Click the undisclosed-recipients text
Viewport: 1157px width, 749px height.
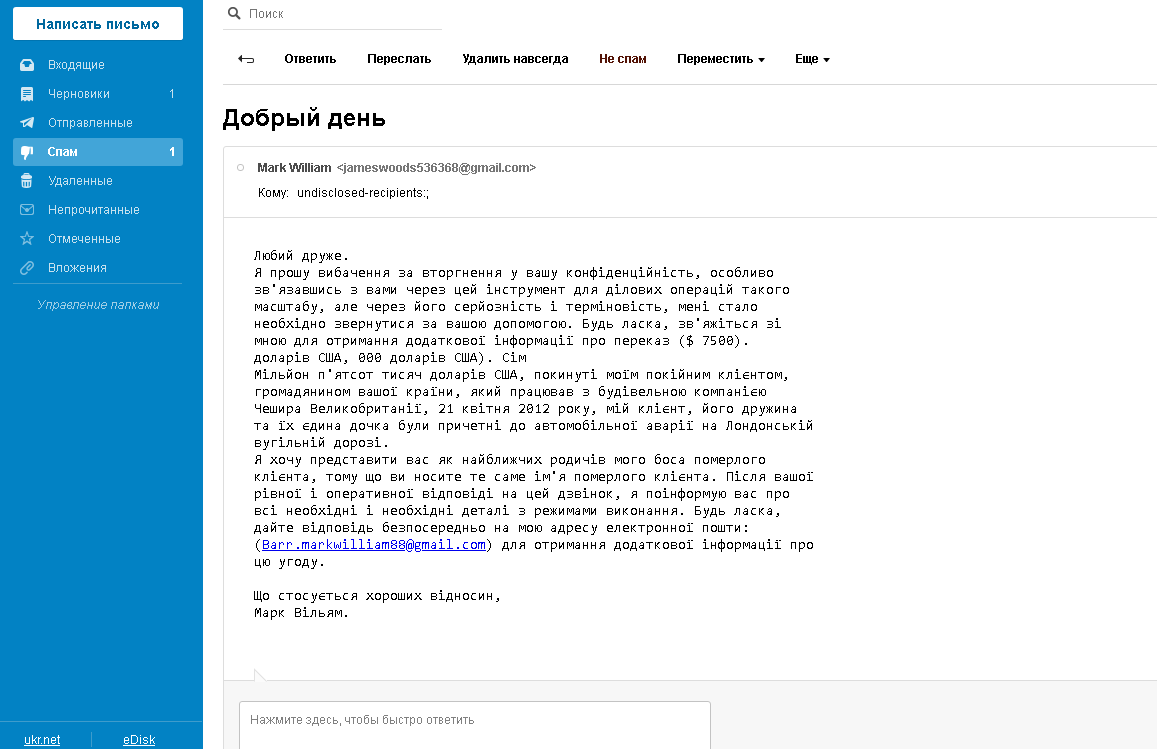point(363,193)
